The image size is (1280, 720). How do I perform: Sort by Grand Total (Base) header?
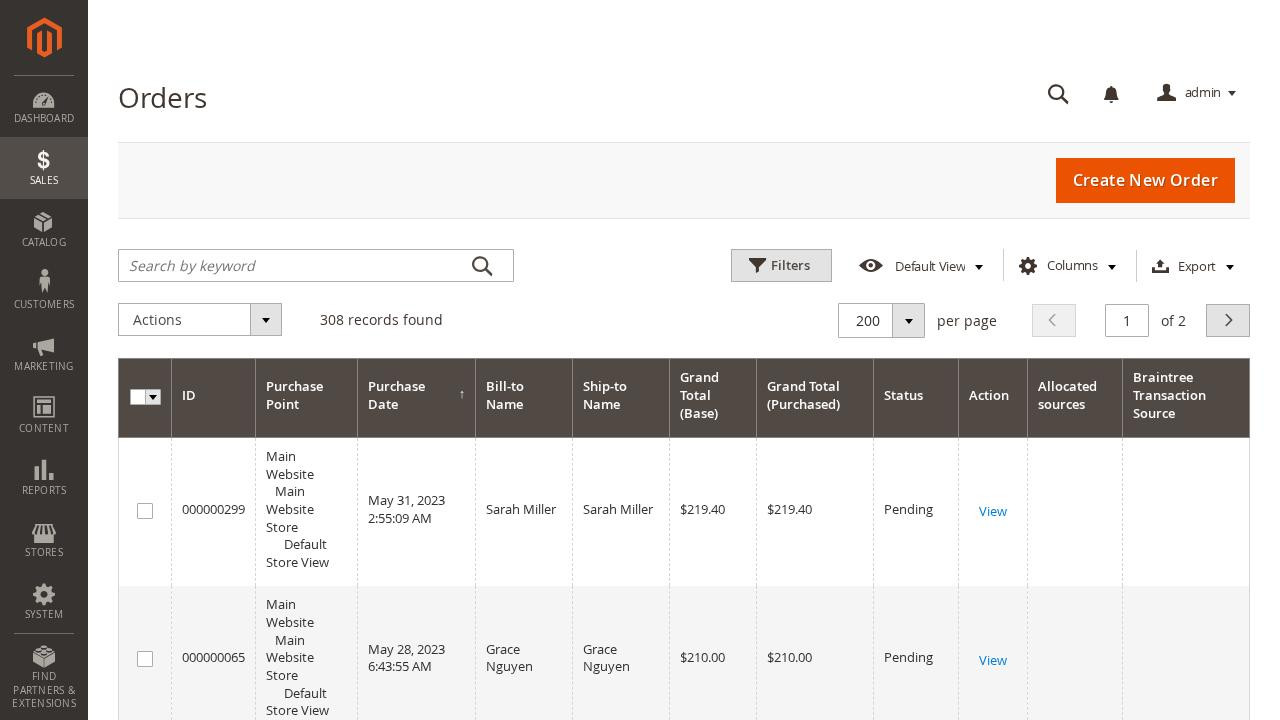click(713, 397)
